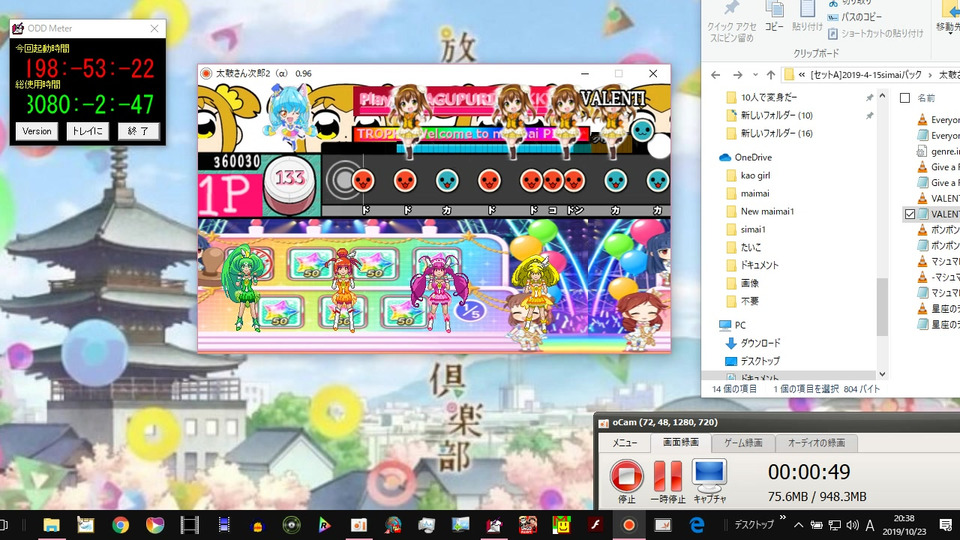
Task: Expand デスクトップ toolbar chevron on taskbar
Action: [x=782, y=518]
